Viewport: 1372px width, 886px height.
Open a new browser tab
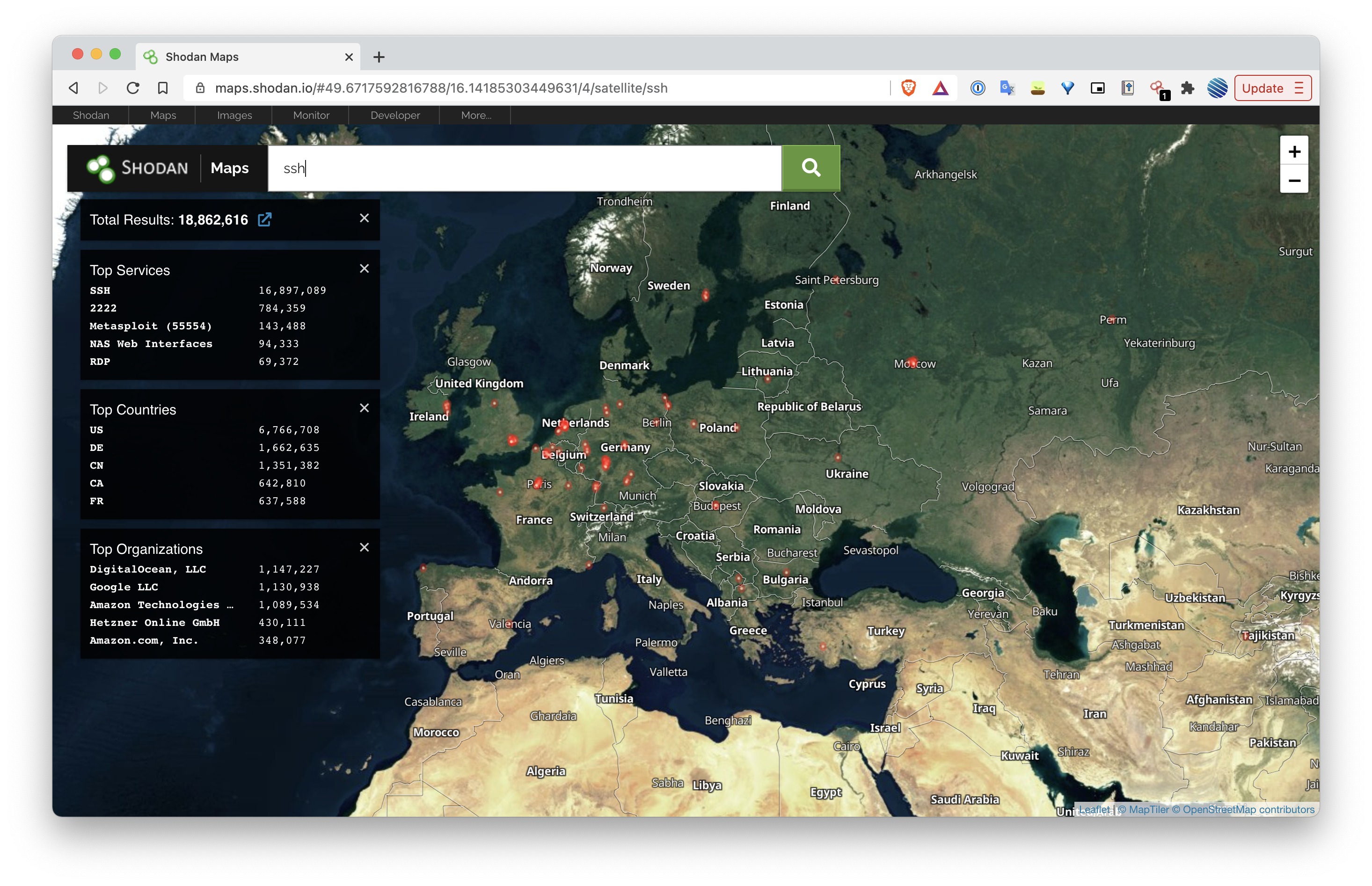(379, 57)
